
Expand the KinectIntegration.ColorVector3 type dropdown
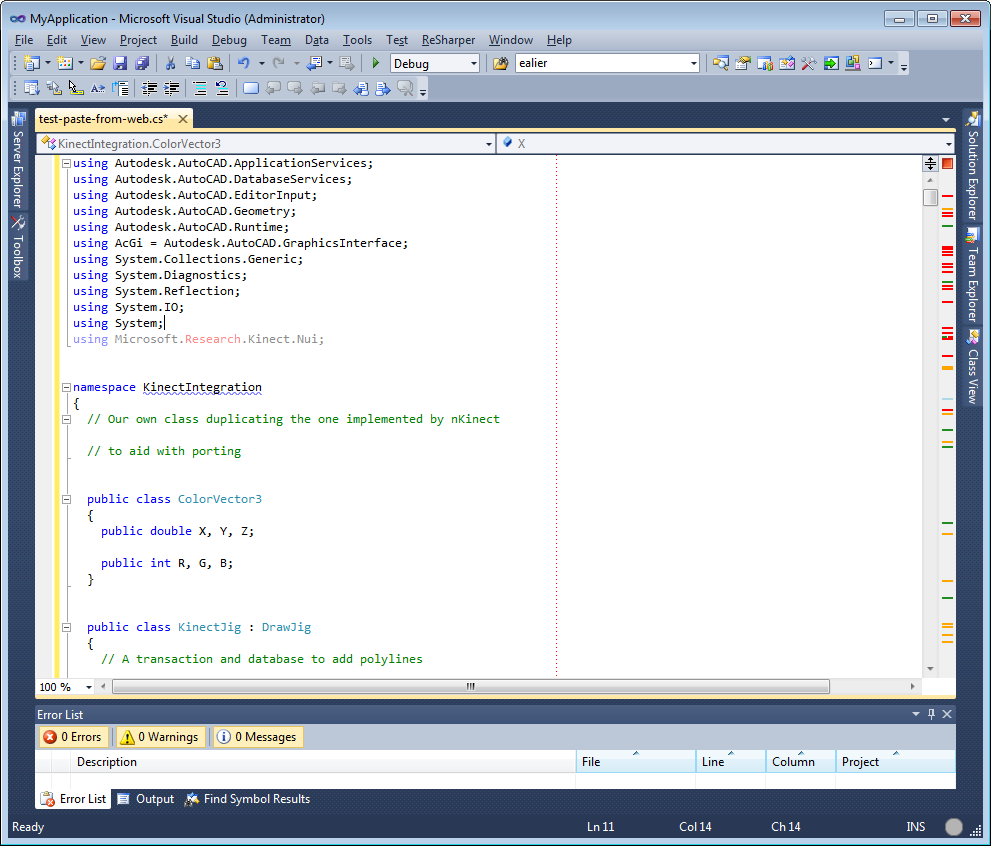488,144
